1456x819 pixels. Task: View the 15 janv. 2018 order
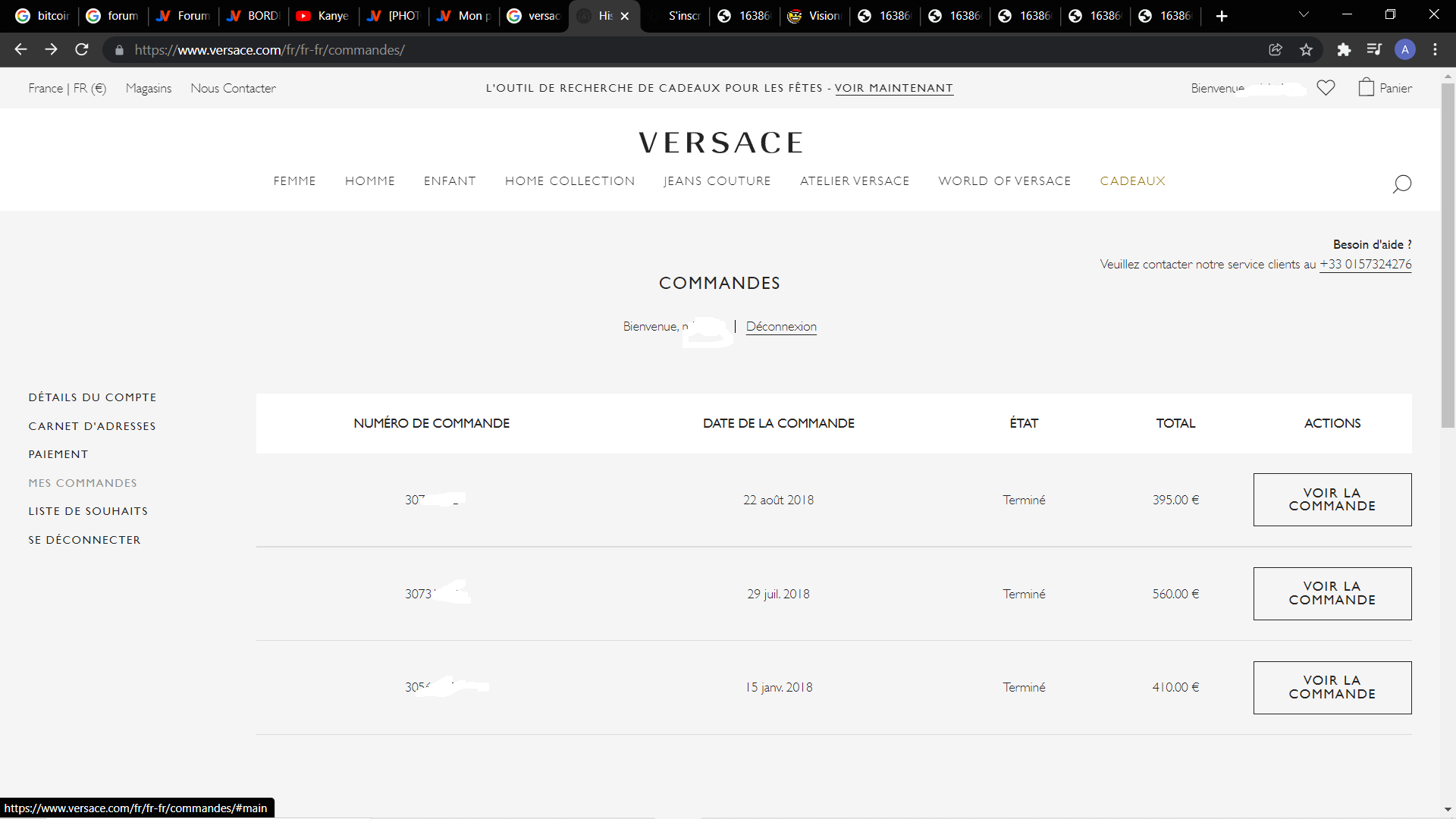tap(1332, 688)
